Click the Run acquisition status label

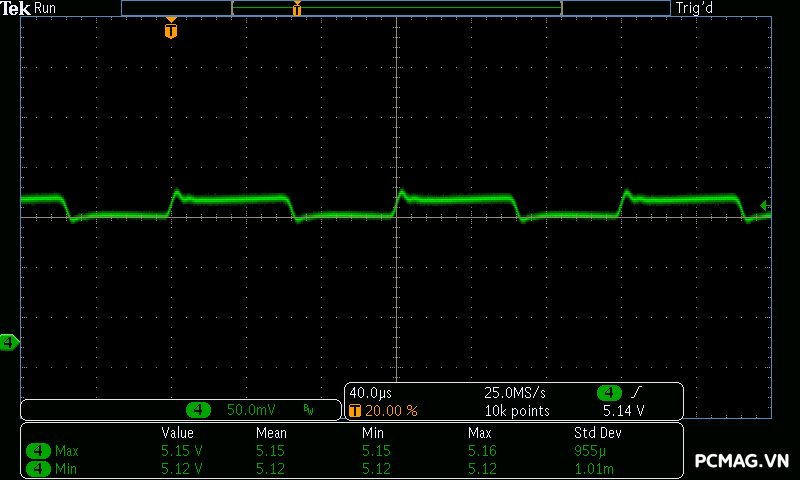[46, 8]
